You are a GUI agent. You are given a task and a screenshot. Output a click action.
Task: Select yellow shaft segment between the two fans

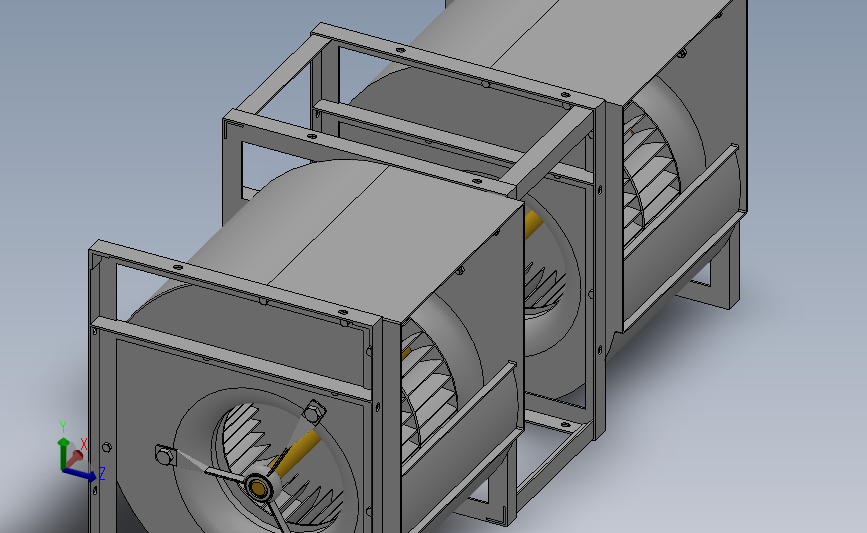tap(532, 222)
